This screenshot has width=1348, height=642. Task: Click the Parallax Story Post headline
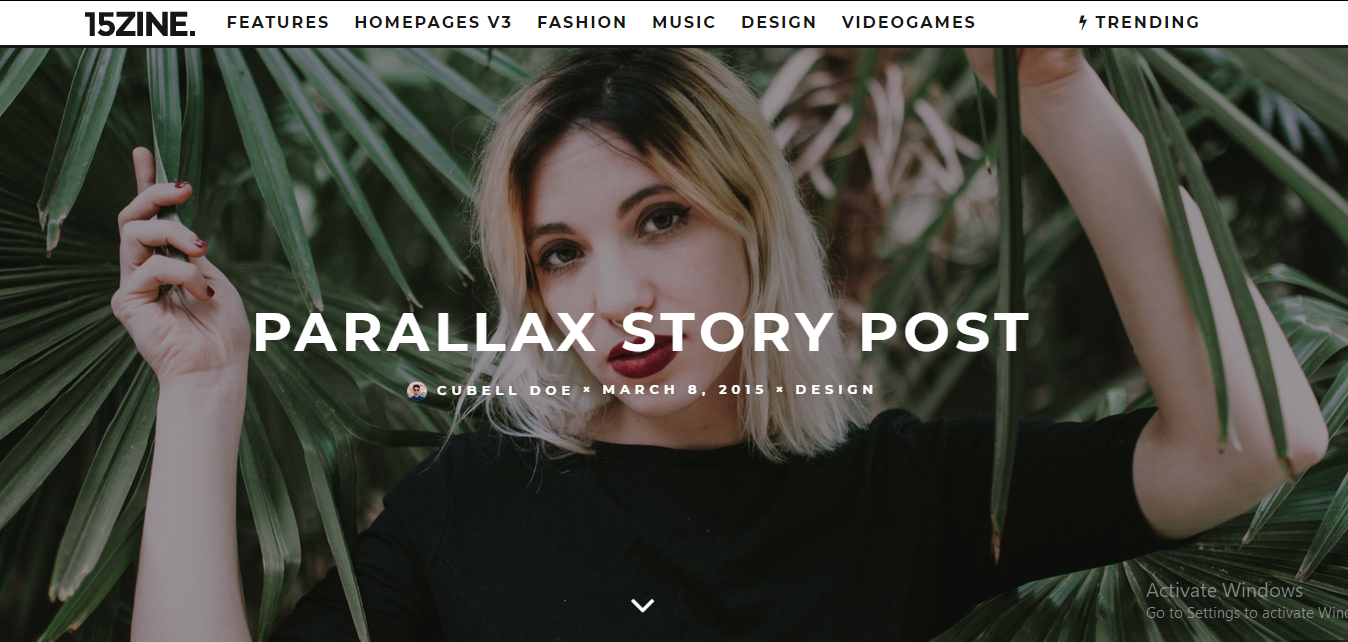[641, 333]
